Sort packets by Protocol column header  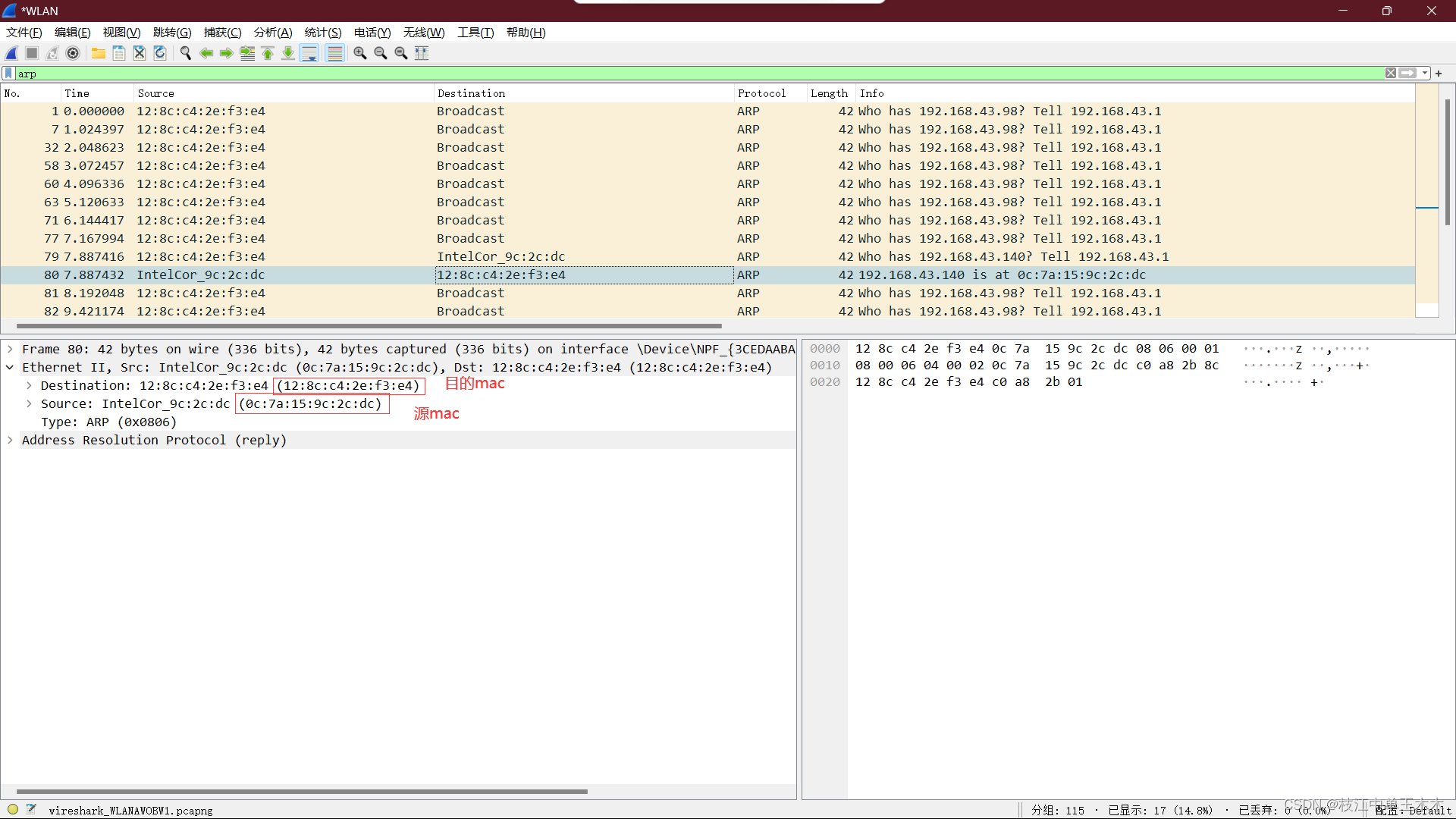tap(770, 93)
